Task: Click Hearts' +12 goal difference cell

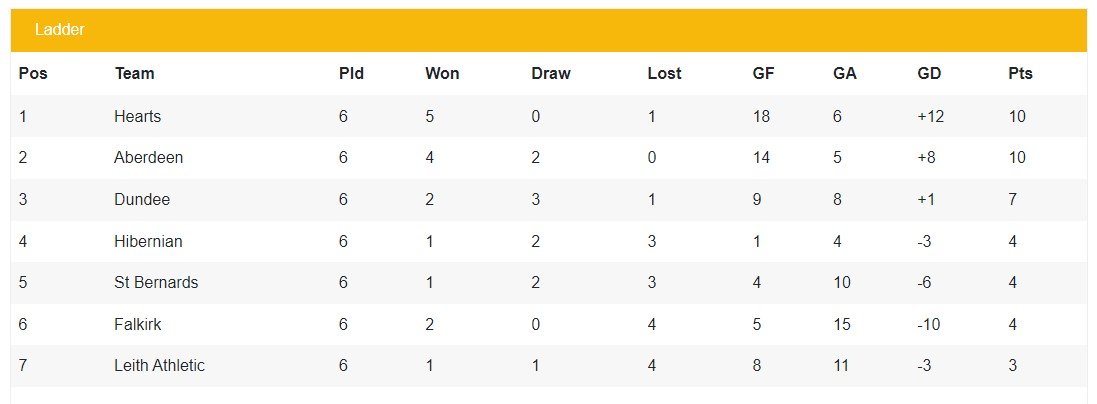Action: 930,116
